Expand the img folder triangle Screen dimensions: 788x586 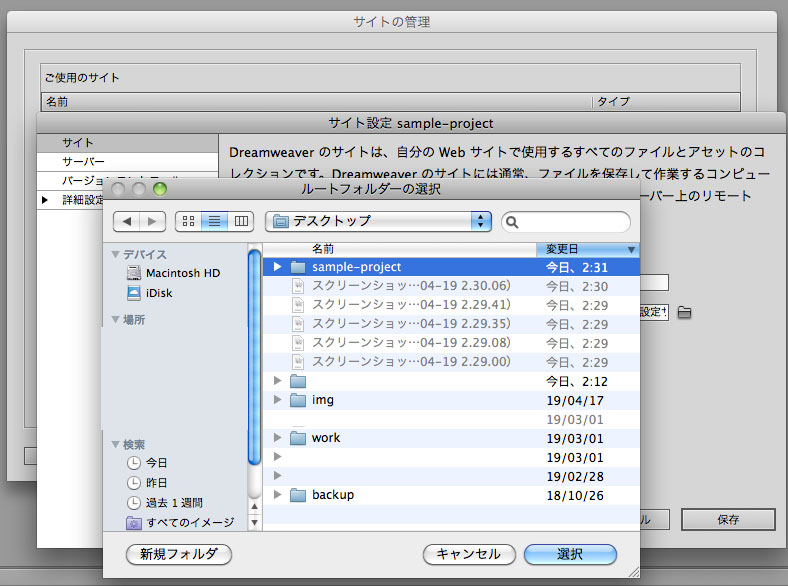tap(277, 400)
